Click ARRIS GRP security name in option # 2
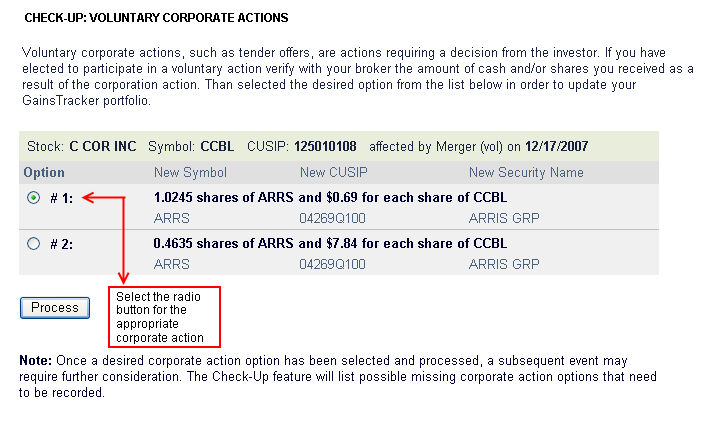Image resolution: width=723 pixels, height=430 pixels. pyautogui.click(x=504, y=264)
